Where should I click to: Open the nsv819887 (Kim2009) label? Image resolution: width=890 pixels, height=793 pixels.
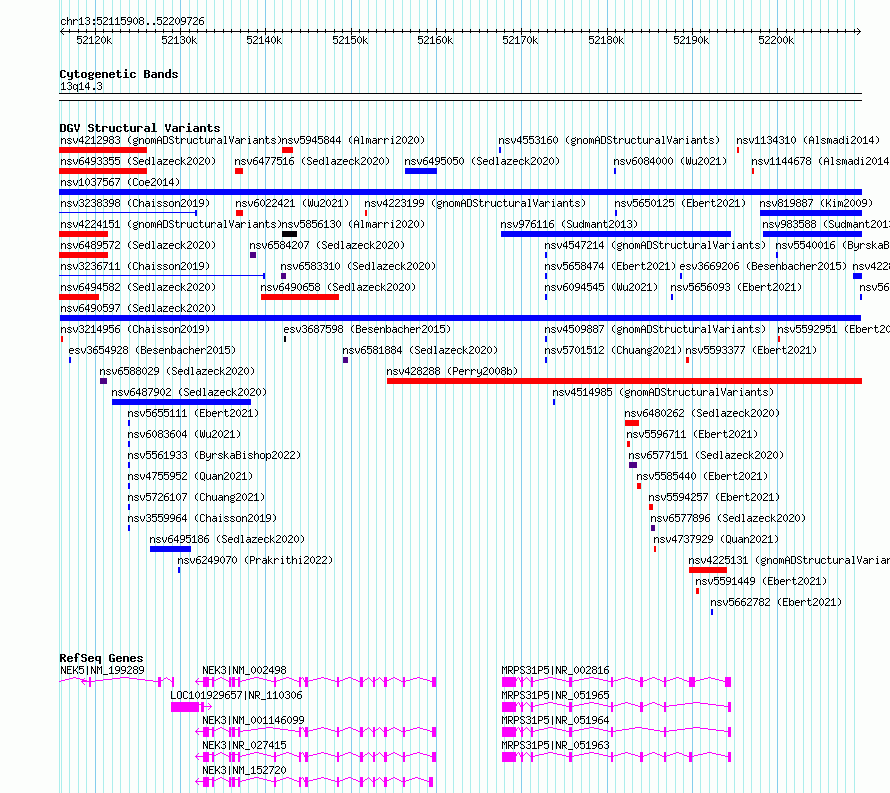[816, 203]
